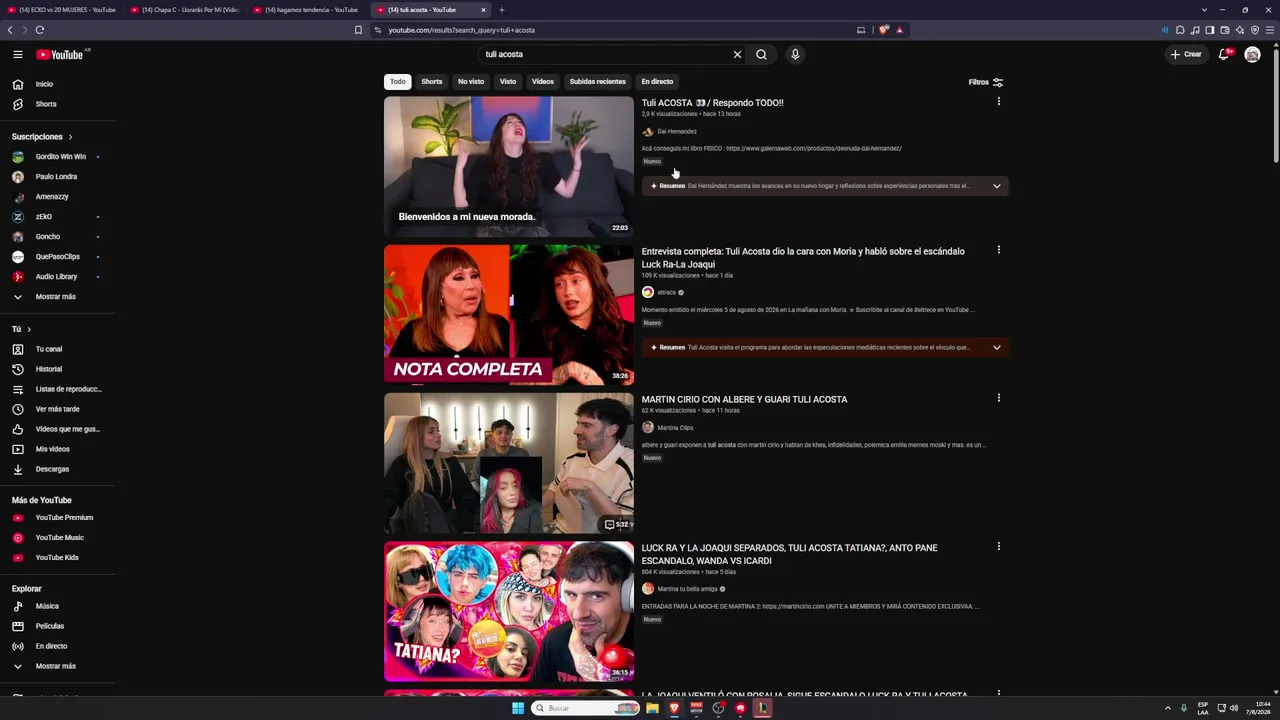Open the browser media control music note
1280x720 pixels.
[x=1195, y=30]
